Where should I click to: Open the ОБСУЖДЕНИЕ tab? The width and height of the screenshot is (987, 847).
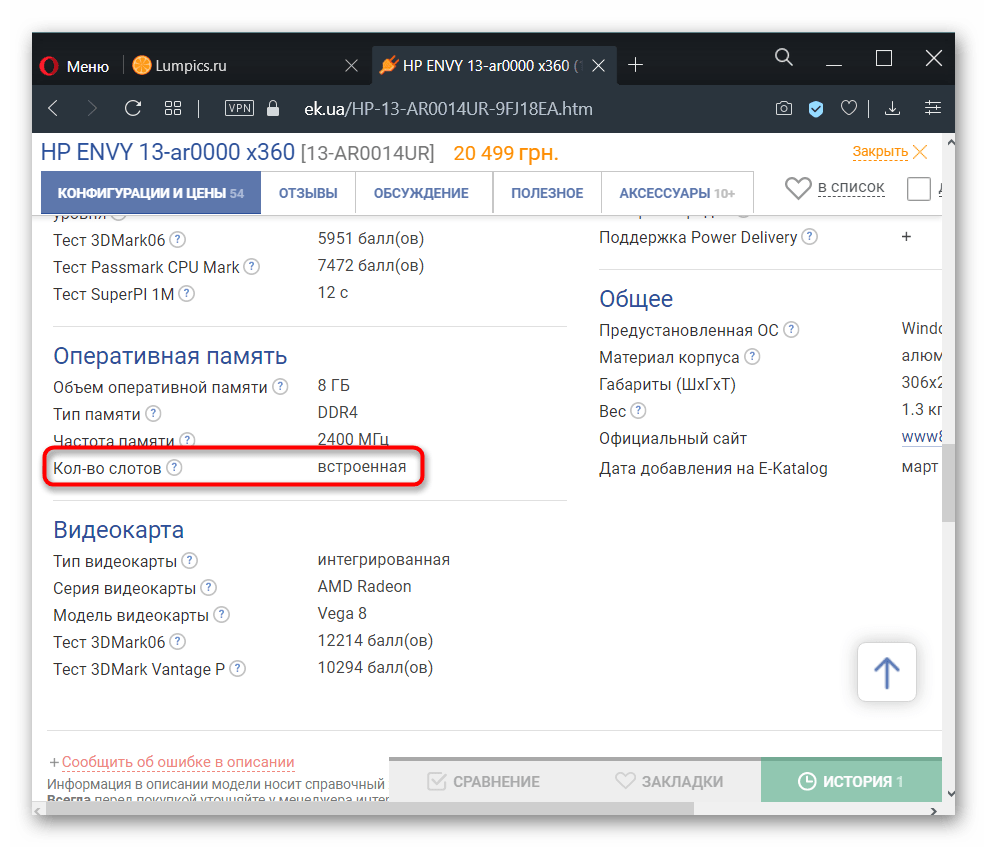[421, 193]
